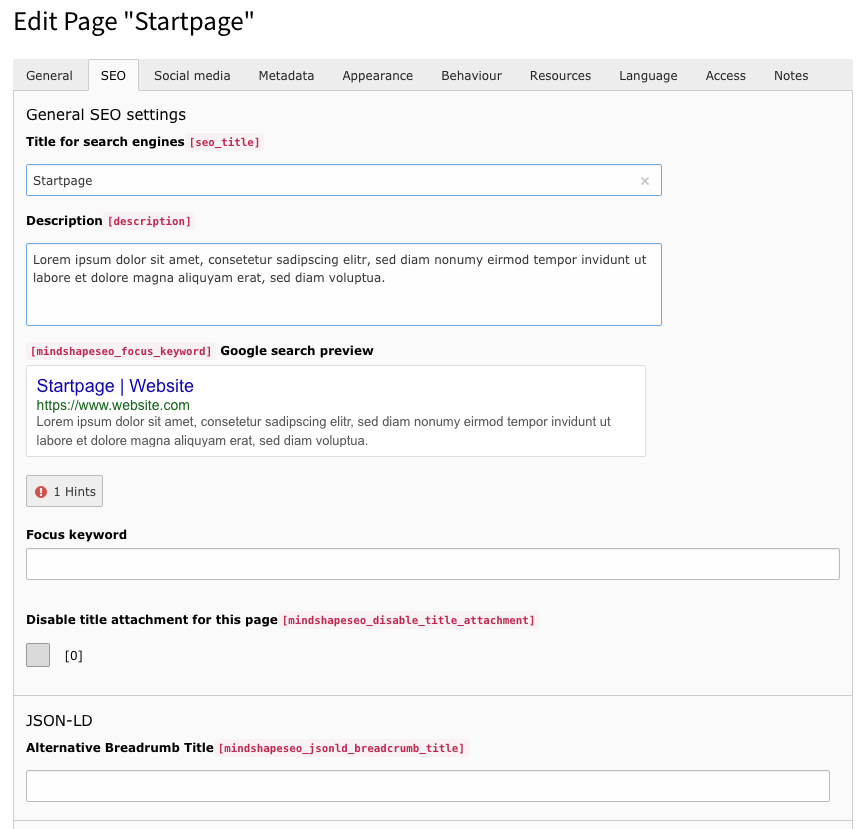Screen dimensions: 862x829
Task: Open the Access tab
Action: tap(725, 75)
